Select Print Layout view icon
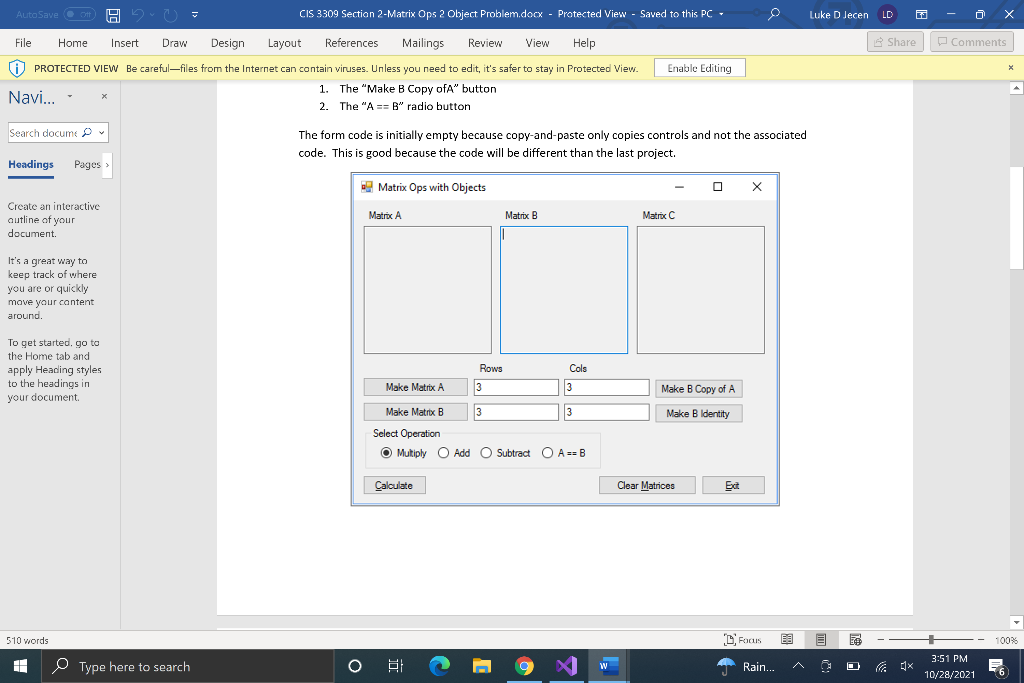This screenshot has width=1024, height=683. pos(820,639)
